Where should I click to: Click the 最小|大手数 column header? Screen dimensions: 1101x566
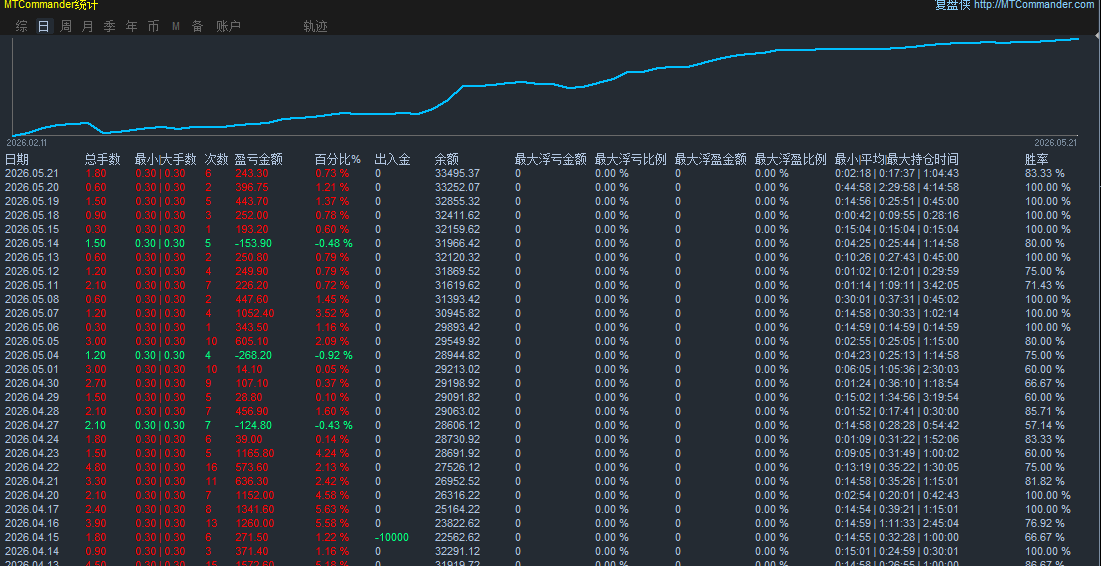[x=166, y=159]
